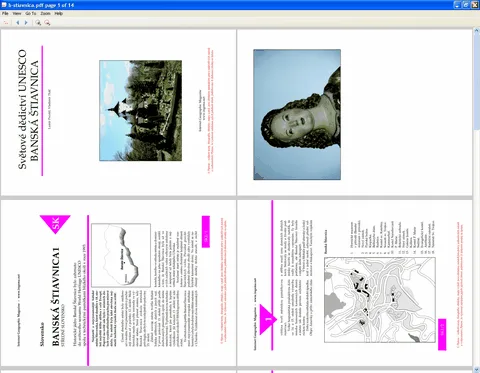
Task: Click the statue head photo on second page
Action: pyautogui.click(x=297, y=115)
